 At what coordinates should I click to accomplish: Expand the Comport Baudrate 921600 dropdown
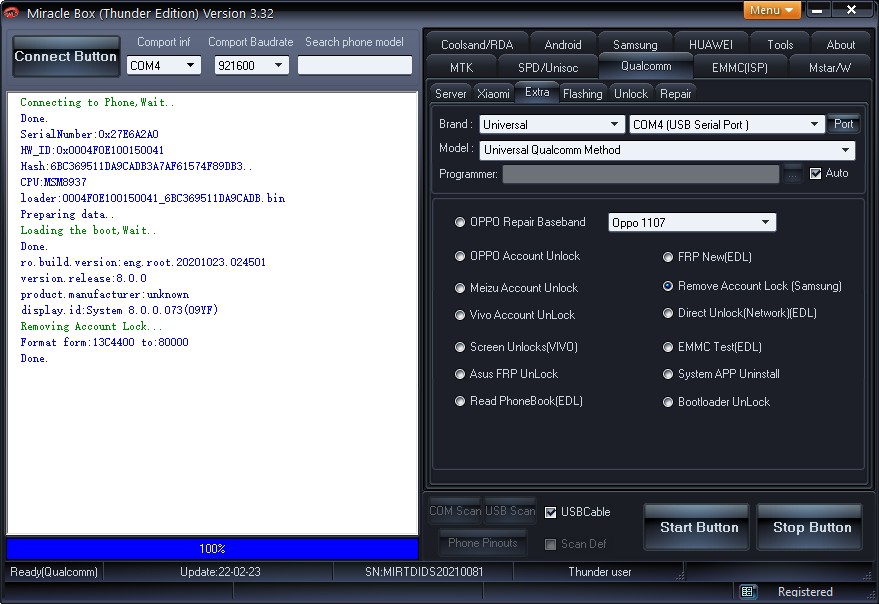tap(279, 66)
